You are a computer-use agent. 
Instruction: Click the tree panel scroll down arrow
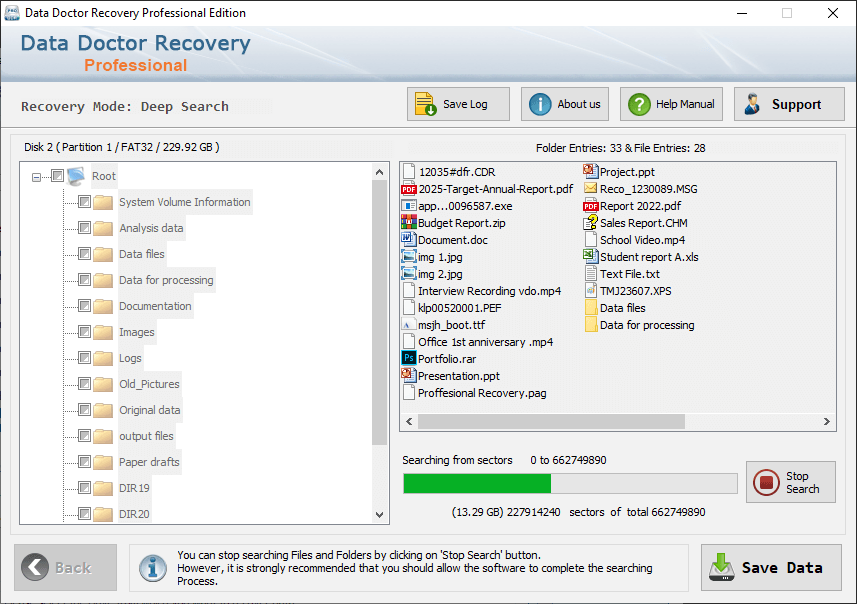pyautogui.click(x=380, y=514)
